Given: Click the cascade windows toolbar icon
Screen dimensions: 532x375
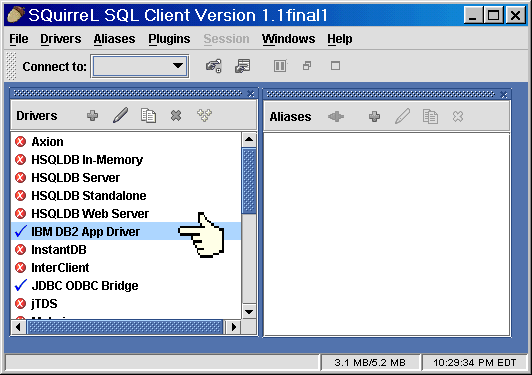Looking at the screenshot, I should [x=307, y=65].
